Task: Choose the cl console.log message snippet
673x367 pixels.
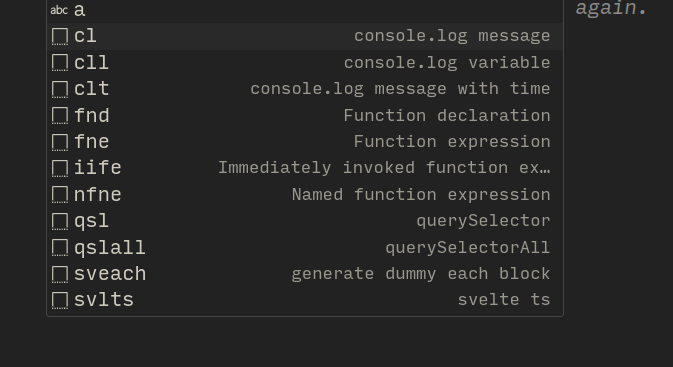Action: (x=305, y=36)
